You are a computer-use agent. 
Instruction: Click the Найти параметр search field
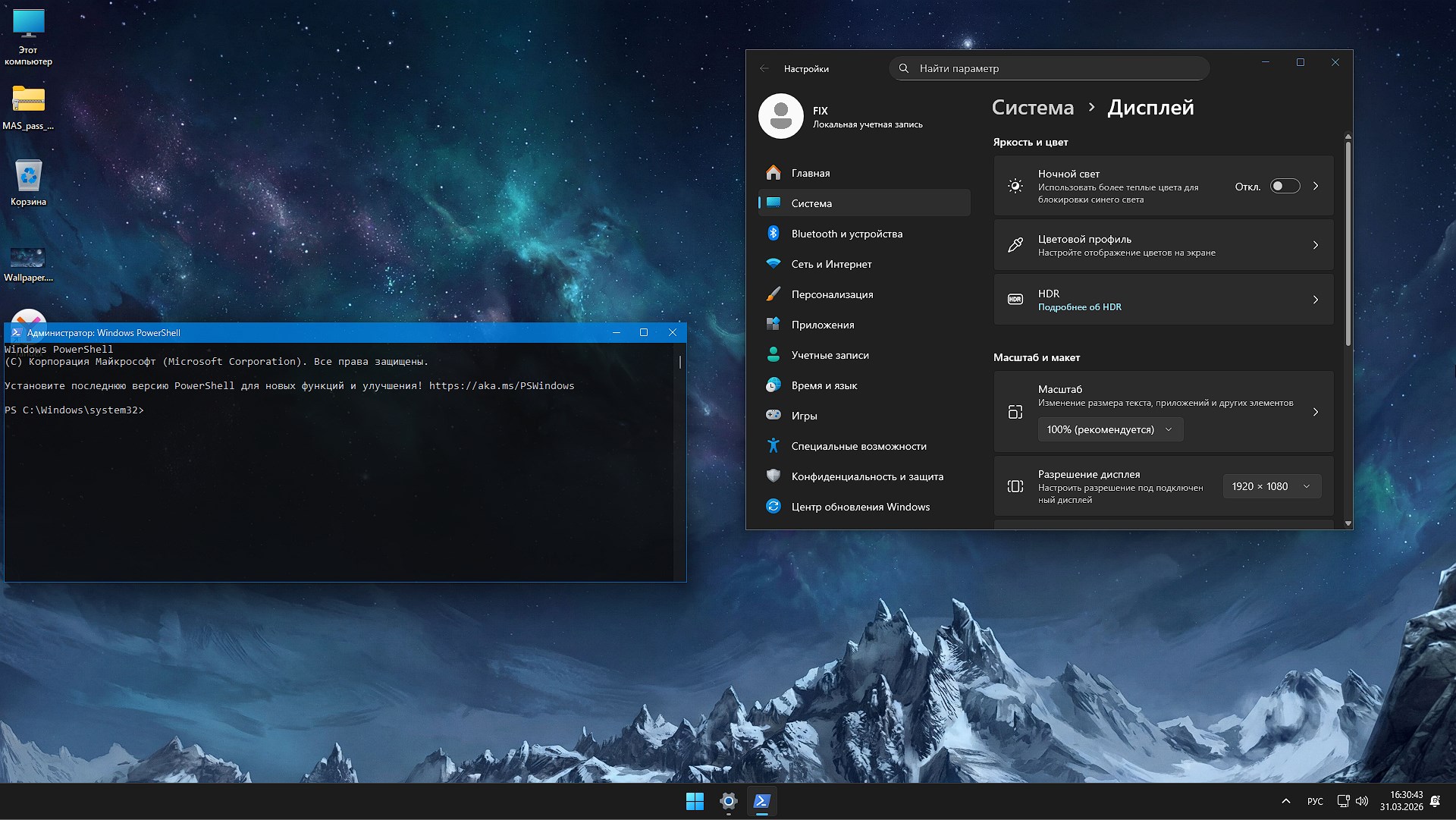coord(1049,68)
